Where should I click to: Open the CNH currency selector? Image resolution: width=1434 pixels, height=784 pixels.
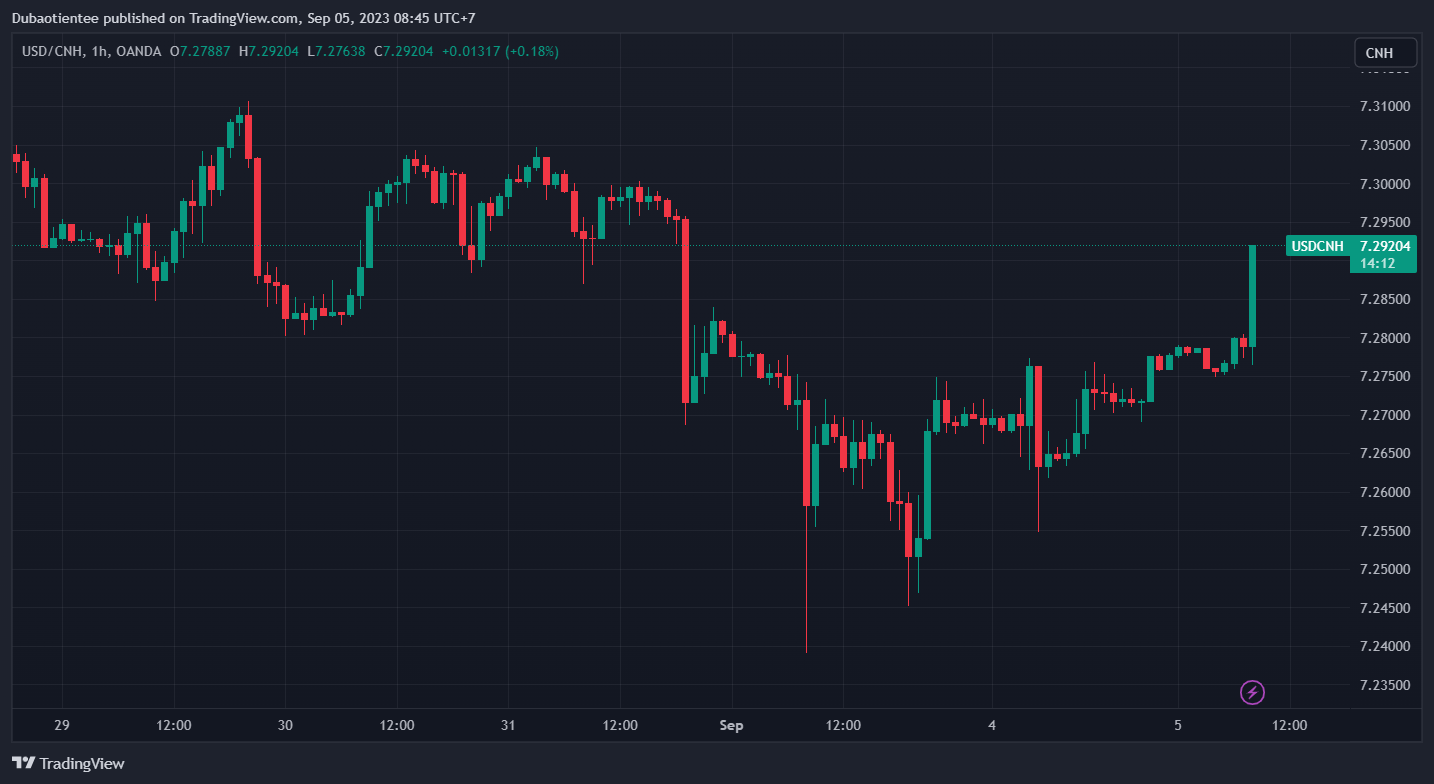point(1385,52)
